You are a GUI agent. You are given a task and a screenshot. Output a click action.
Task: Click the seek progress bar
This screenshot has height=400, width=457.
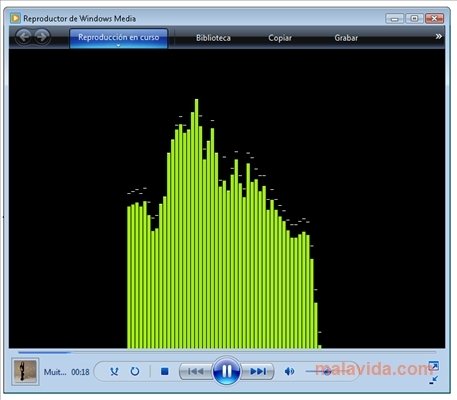click(x=227, y=352)
